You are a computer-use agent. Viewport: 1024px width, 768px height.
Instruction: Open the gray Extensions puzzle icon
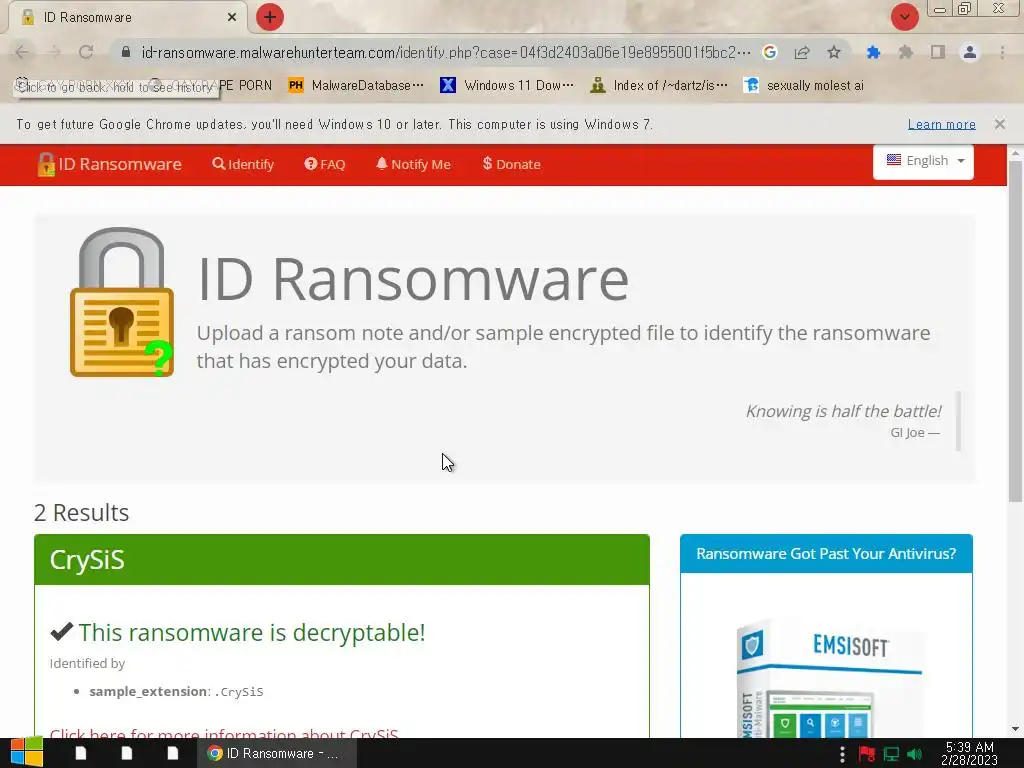point(905,52)
